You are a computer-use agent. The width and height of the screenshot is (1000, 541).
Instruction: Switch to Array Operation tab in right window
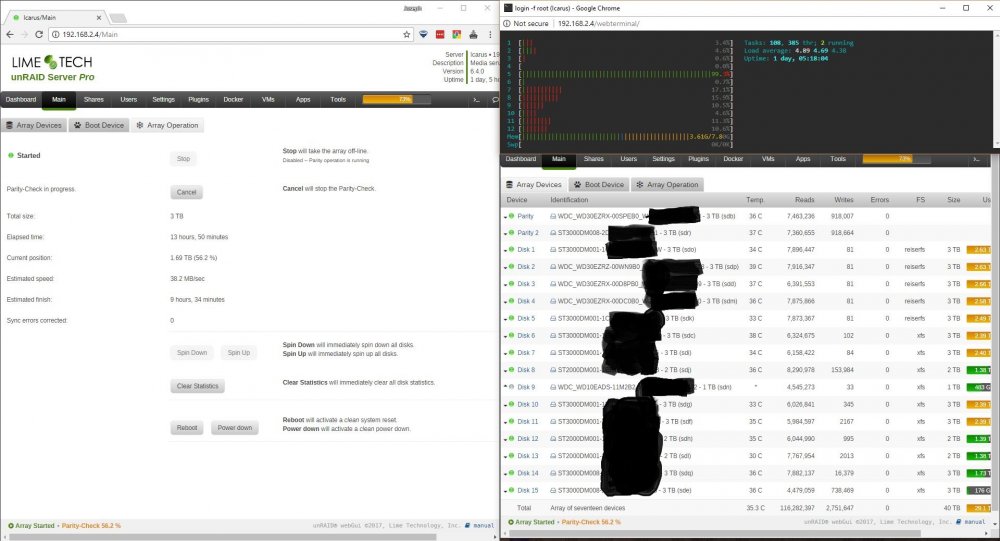pyautogui.click(x=667, y=185)
